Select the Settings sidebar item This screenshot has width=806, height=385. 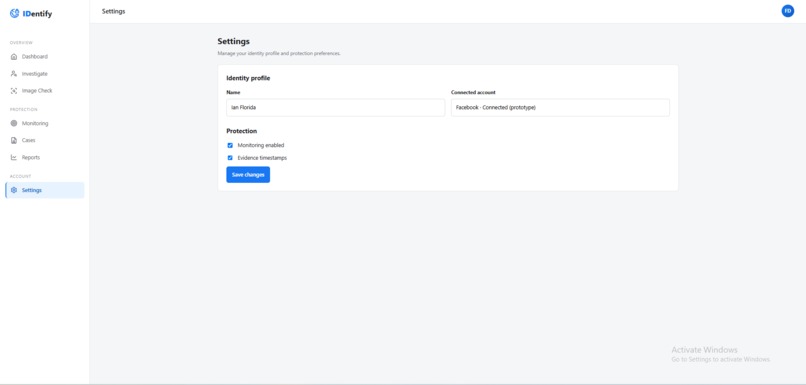(44, 190)
